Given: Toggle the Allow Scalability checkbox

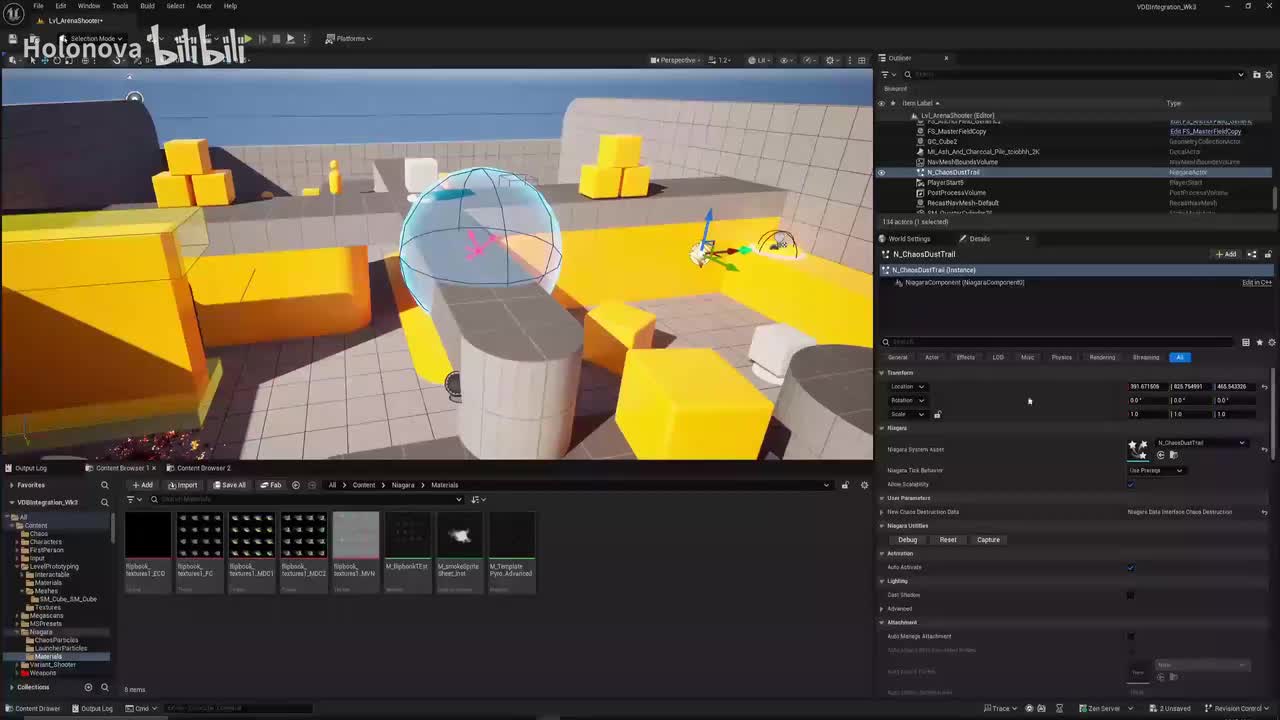Looking at the screenshot, I should click(x=1131, y=484).
